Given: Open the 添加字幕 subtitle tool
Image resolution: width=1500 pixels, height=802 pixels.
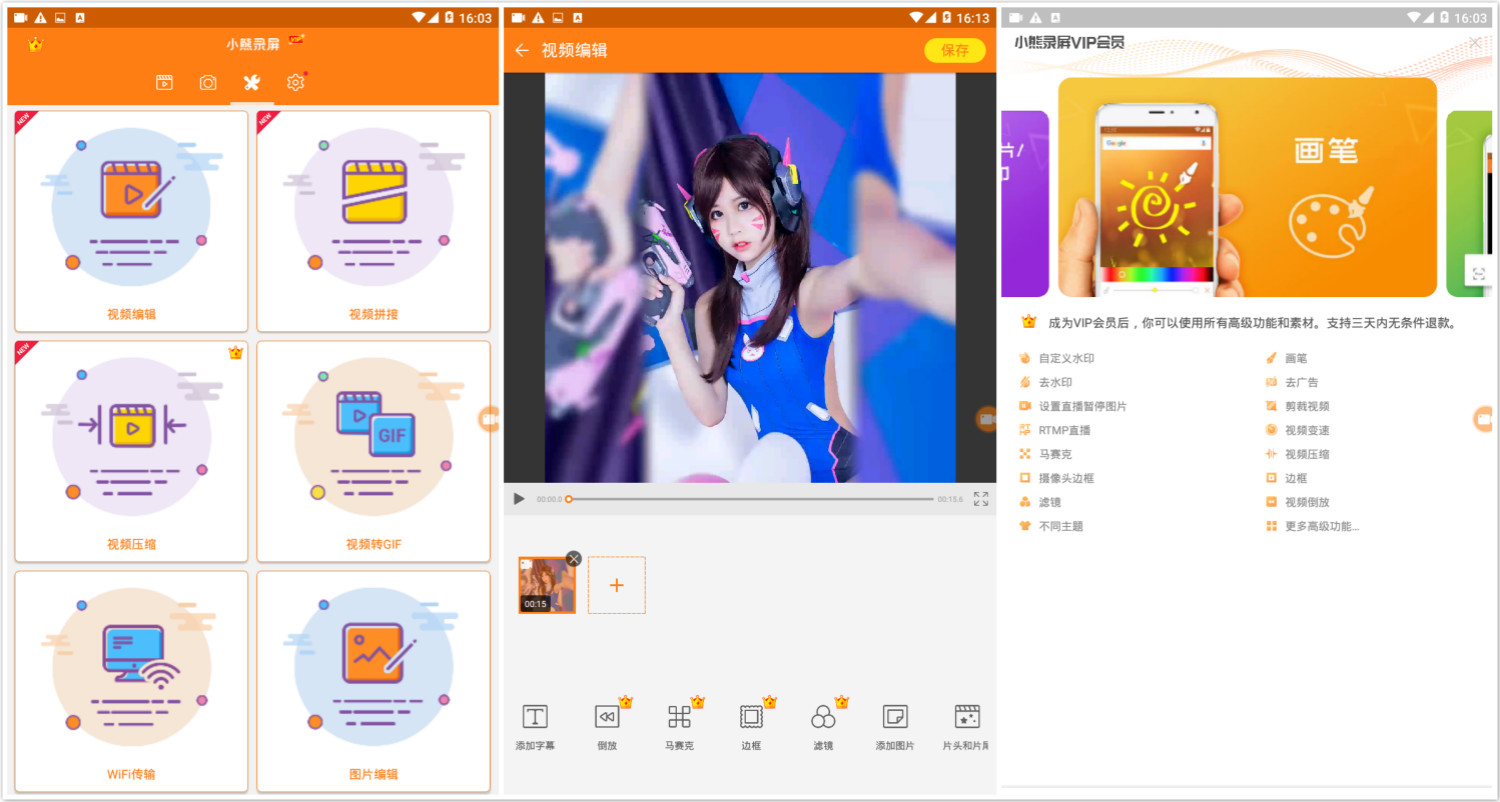Looking at the screenshot, I should 536,725.
